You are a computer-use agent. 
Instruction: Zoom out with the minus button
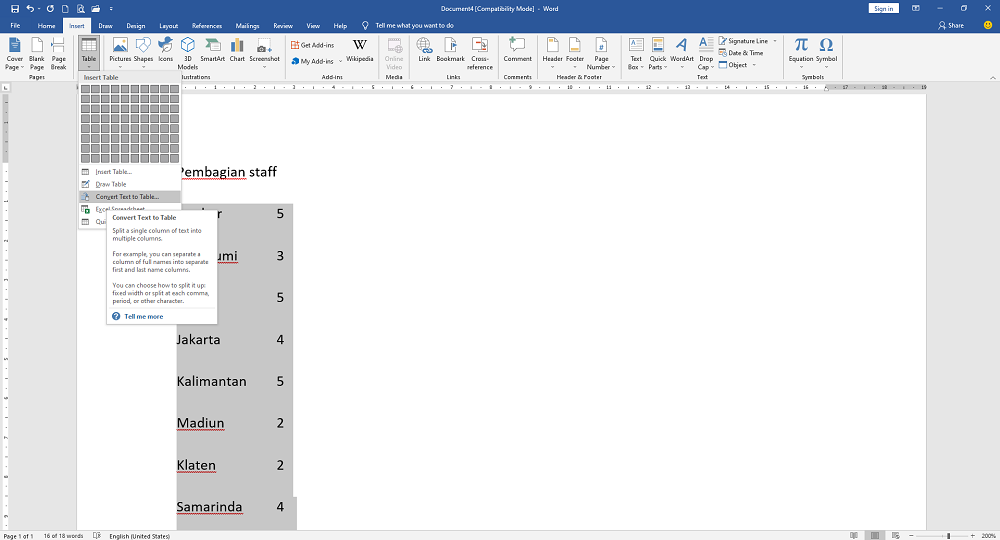[911, 536]
